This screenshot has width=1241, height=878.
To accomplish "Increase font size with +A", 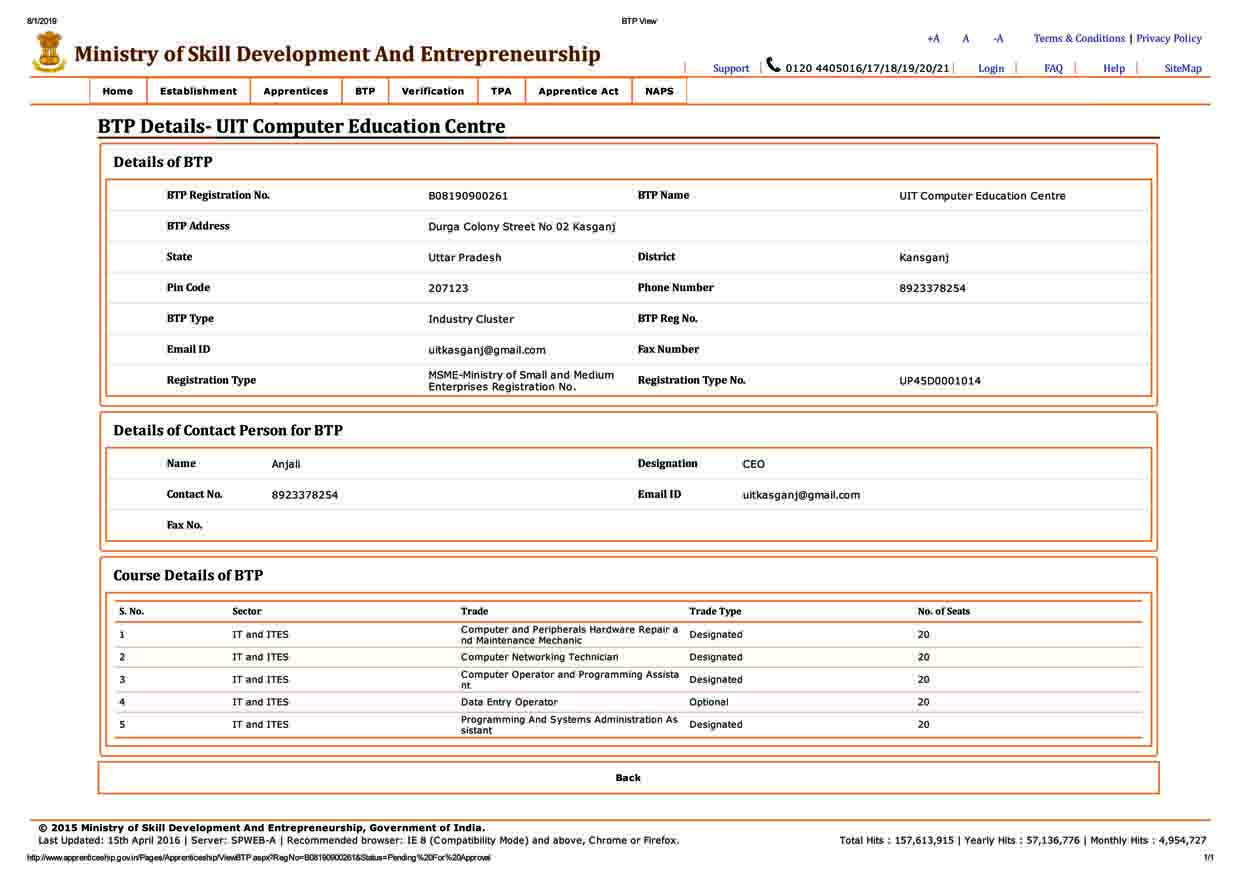I will click(933, 39).
